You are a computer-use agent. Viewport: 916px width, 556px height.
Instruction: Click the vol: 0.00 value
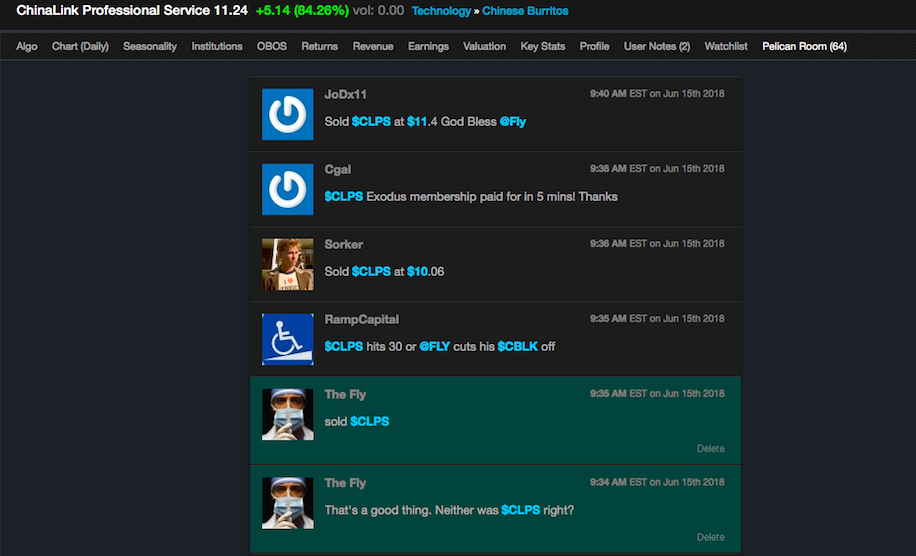[378, 11]
